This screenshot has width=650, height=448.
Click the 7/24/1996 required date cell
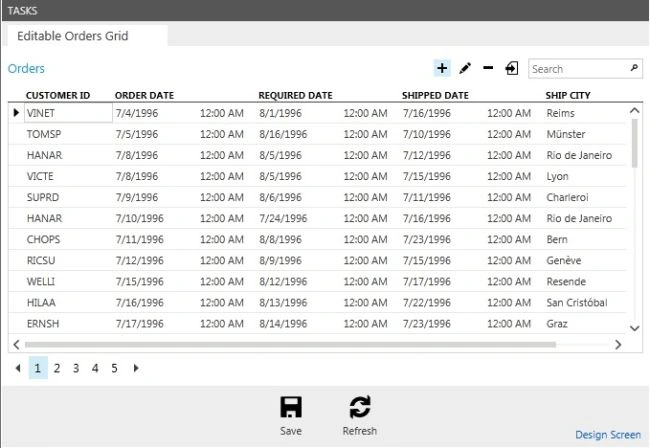tap(283, 218)
